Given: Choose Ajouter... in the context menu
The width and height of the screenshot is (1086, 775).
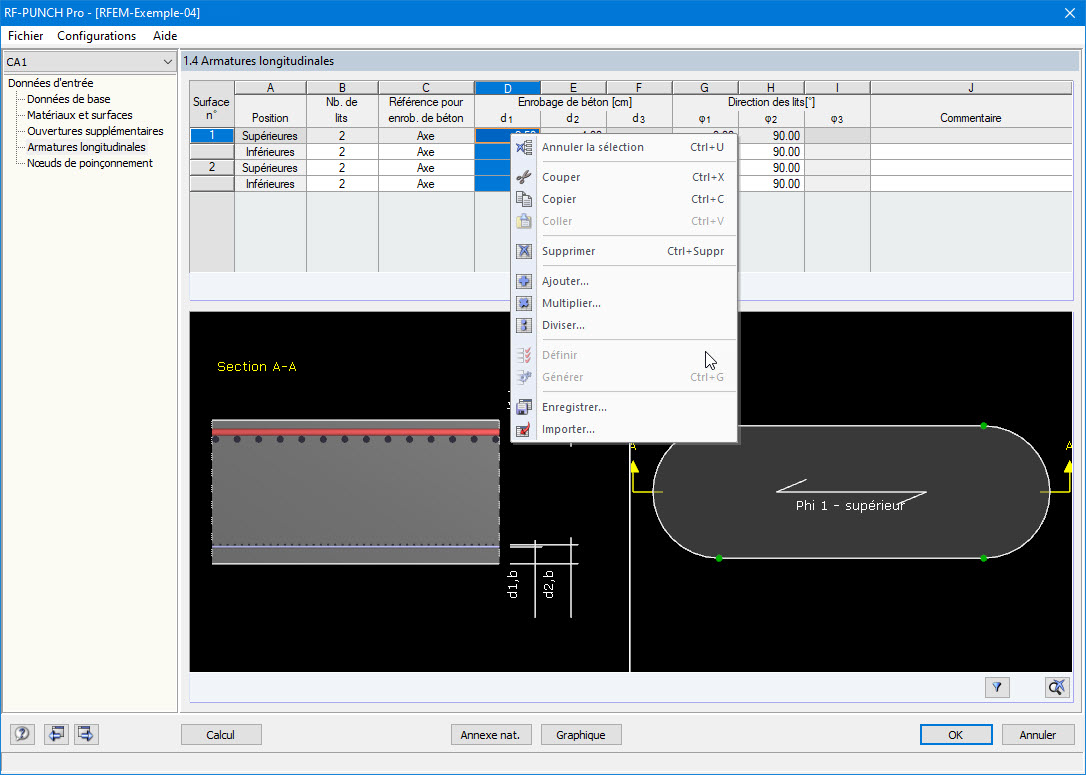Looking at the screenshot, I should pyautogui.click(x=624, y=281).
